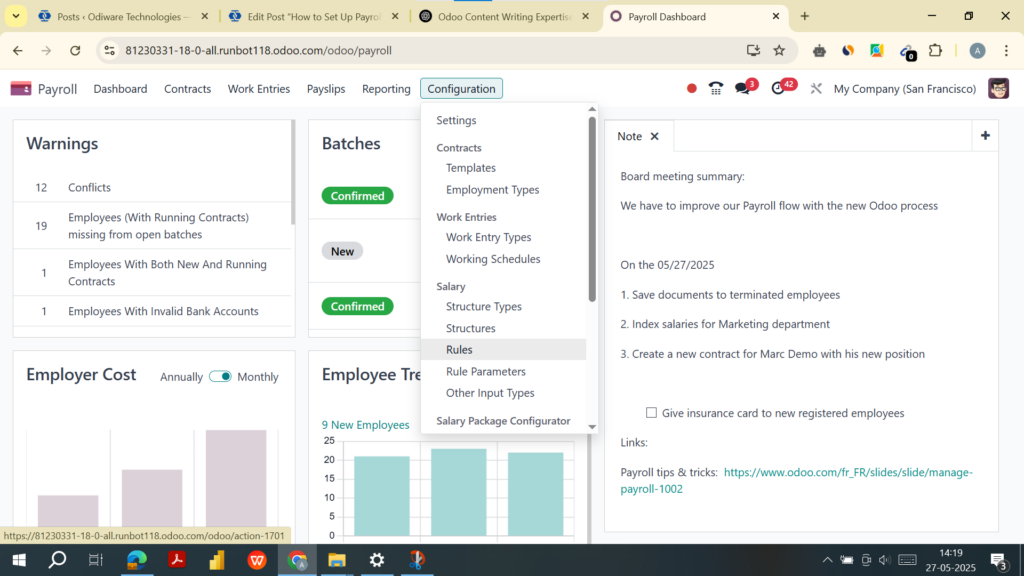Open the developer tools wrench icon

[x=815, y=88]
